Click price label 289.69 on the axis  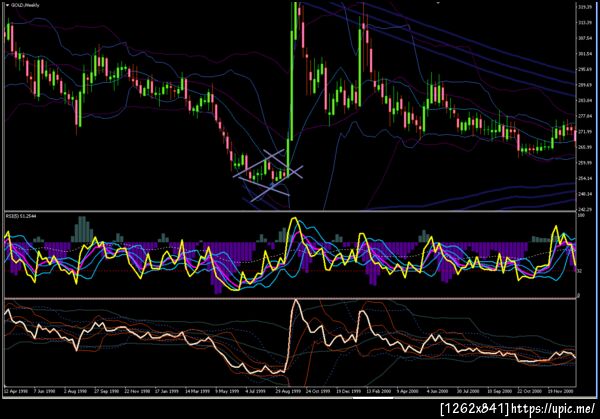coord(584,85)
